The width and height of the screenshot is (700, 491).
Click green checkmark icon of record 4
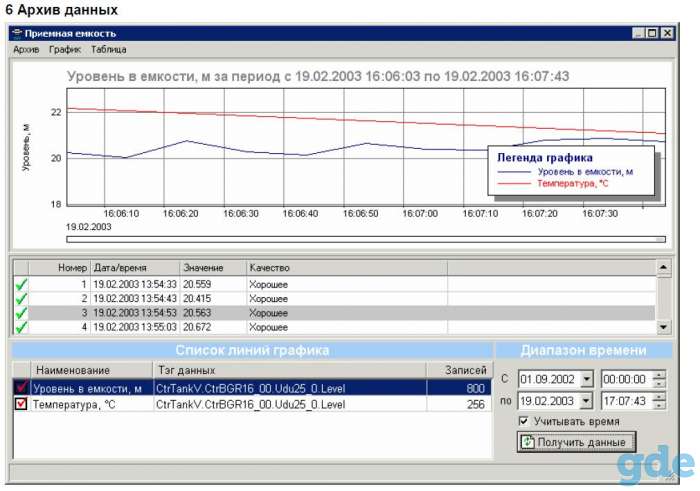[x=21, y=327]
